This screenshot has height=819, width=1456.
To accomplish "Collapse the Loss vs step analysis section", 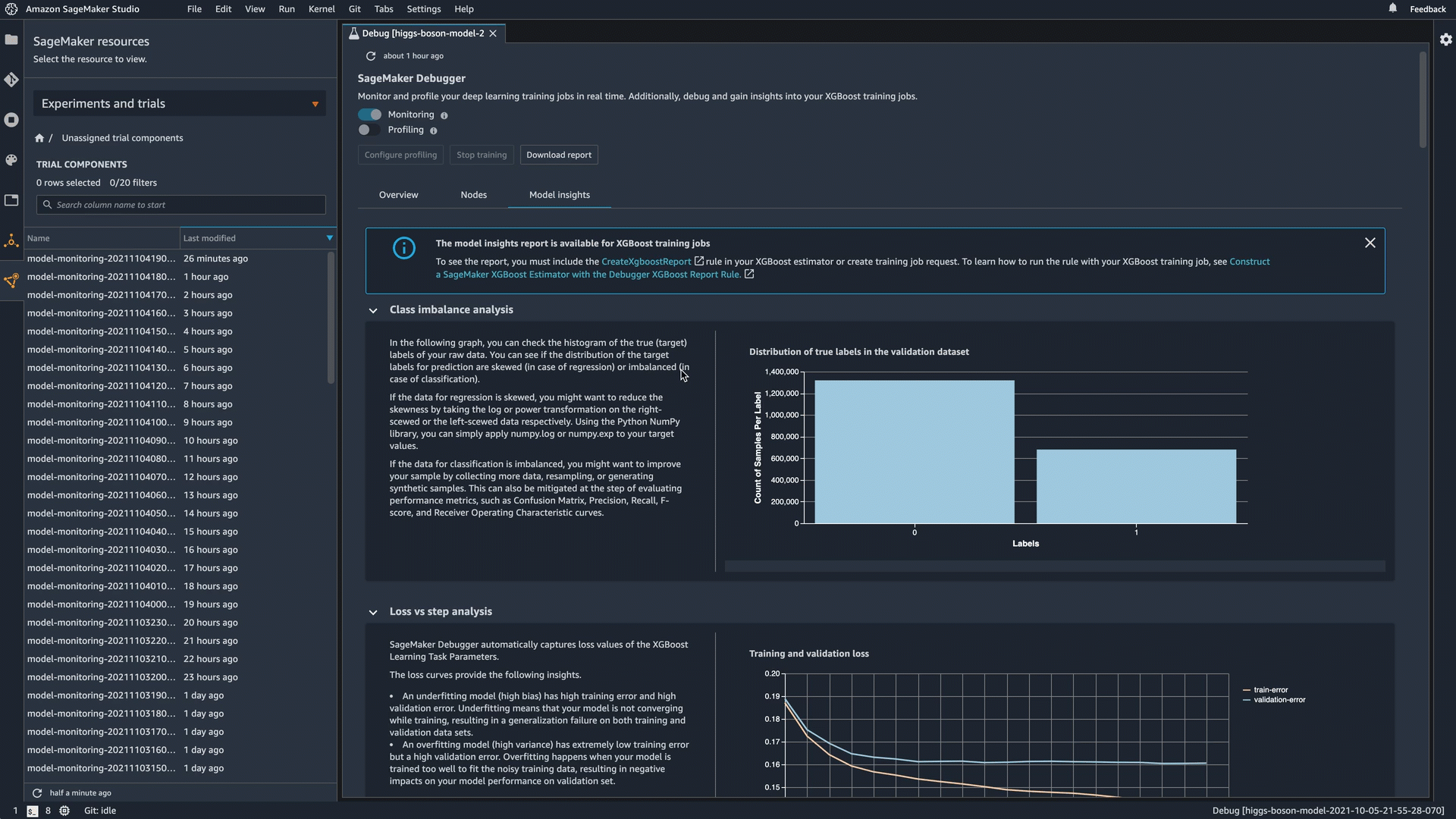I will click(x=373, y=612).
